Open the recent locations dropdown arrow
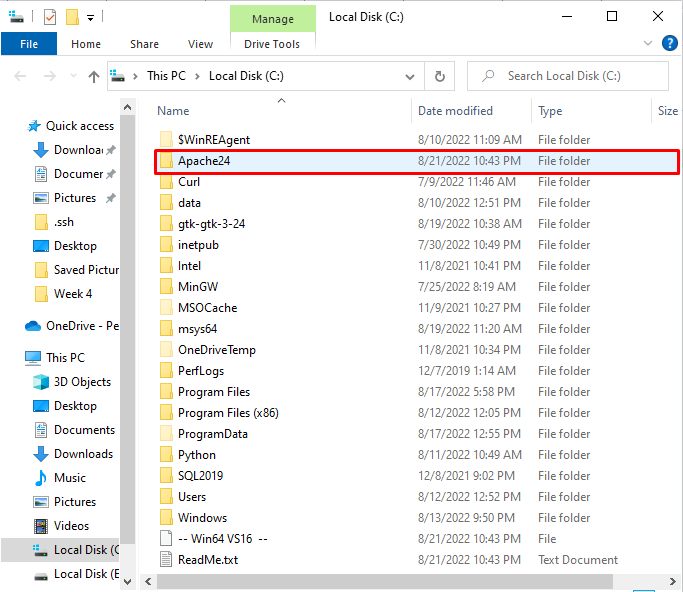The width and height of the screenshot is (683, 592). pyautogui.click(x=73, y=76)
